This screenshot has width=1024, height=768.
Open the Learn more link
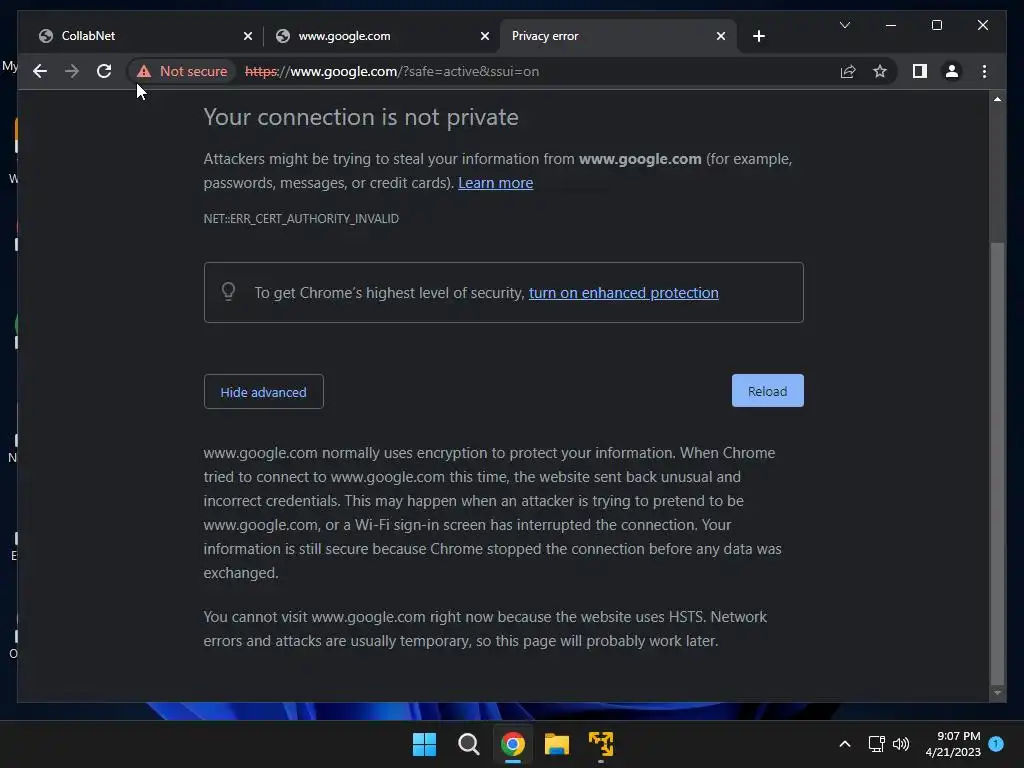click(x=496, y=183)
